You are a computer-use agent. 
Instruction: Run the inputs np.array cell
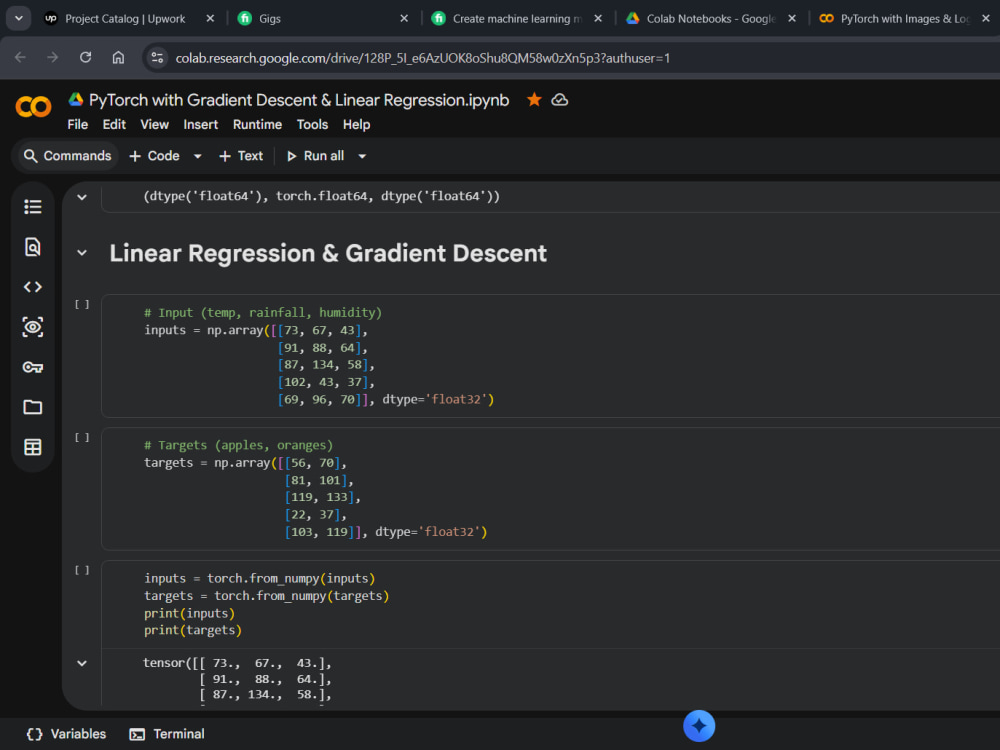[82, 304]
